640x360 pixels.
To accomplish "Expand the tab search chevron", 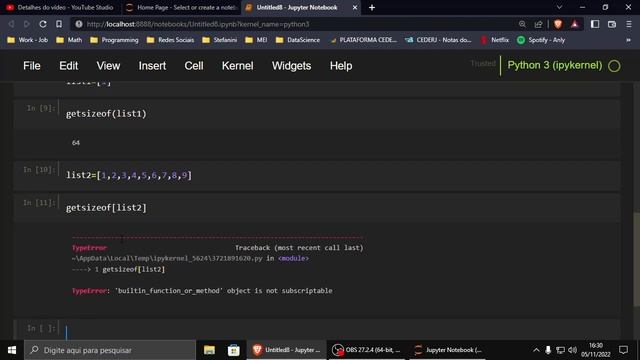I will [x=559, y=7].
